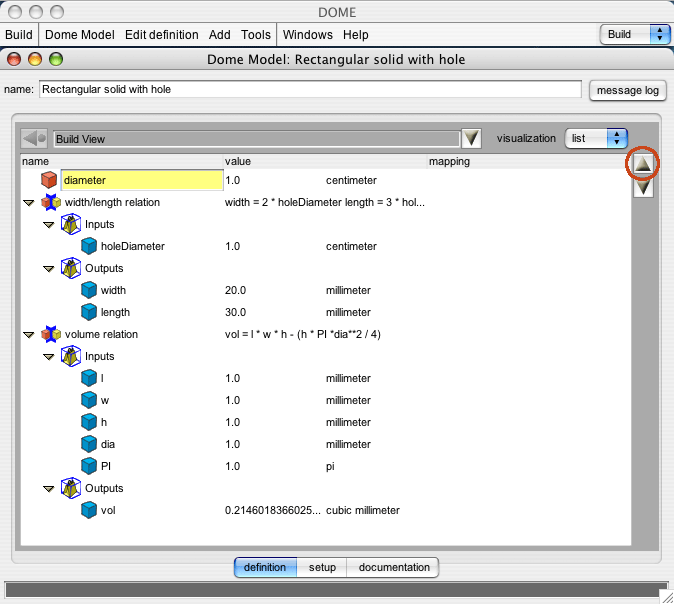Click the width/length equation text
674x604 pixels.
coord(325,202)
